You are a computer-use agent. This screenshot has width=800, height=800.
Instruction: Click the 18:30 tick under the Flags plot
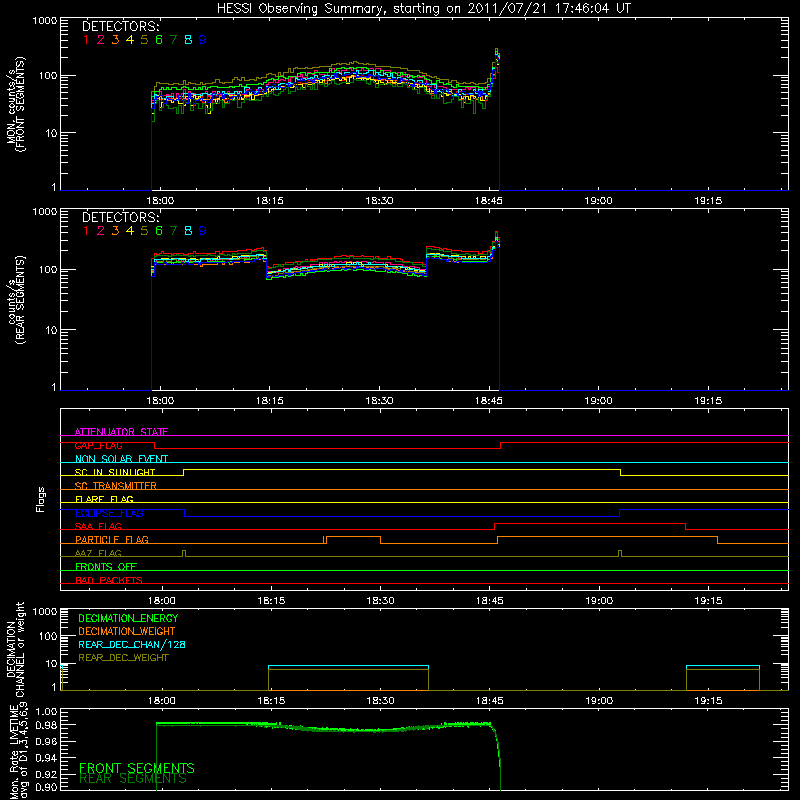click(x=381, y=601)
